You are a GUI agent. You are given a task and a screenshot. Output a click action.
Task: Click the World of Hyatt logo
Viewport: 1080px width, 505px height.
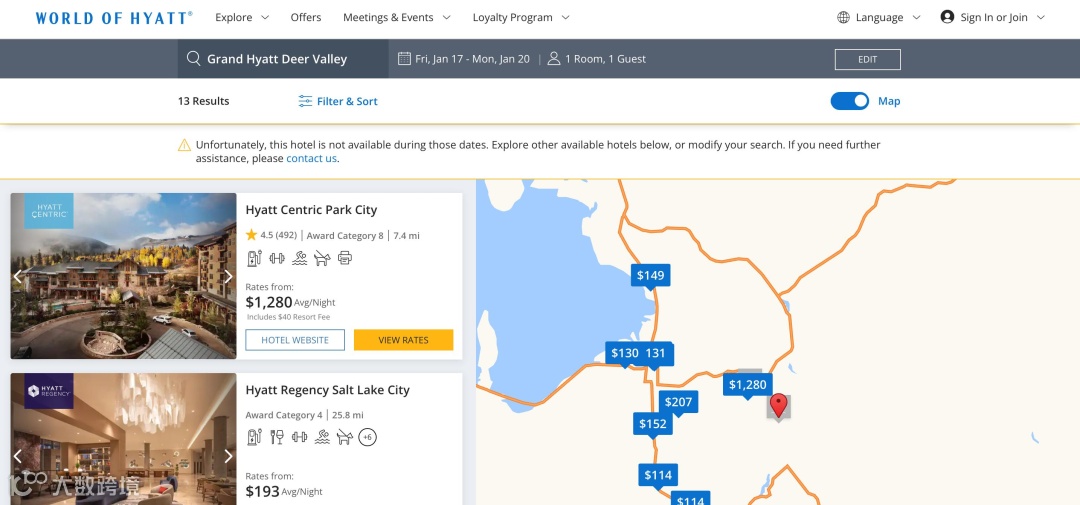(x=114, y=18)
